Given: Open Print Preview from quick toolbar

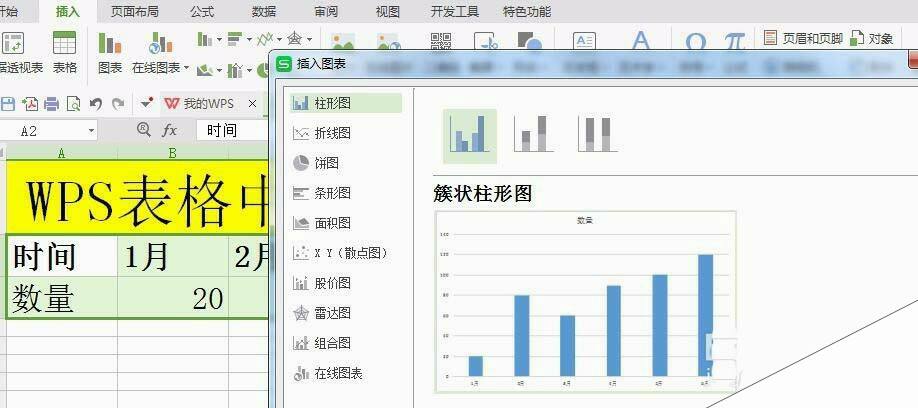Looking at the screenshot, I should [x=74, y=104].
